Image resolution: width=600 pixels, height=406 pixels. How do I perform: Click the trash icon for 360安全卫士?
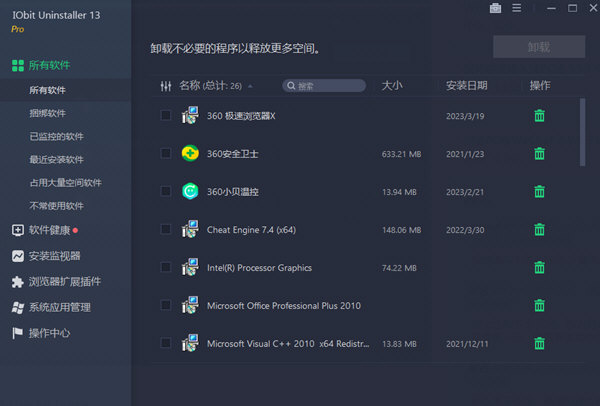click(539, 153)
